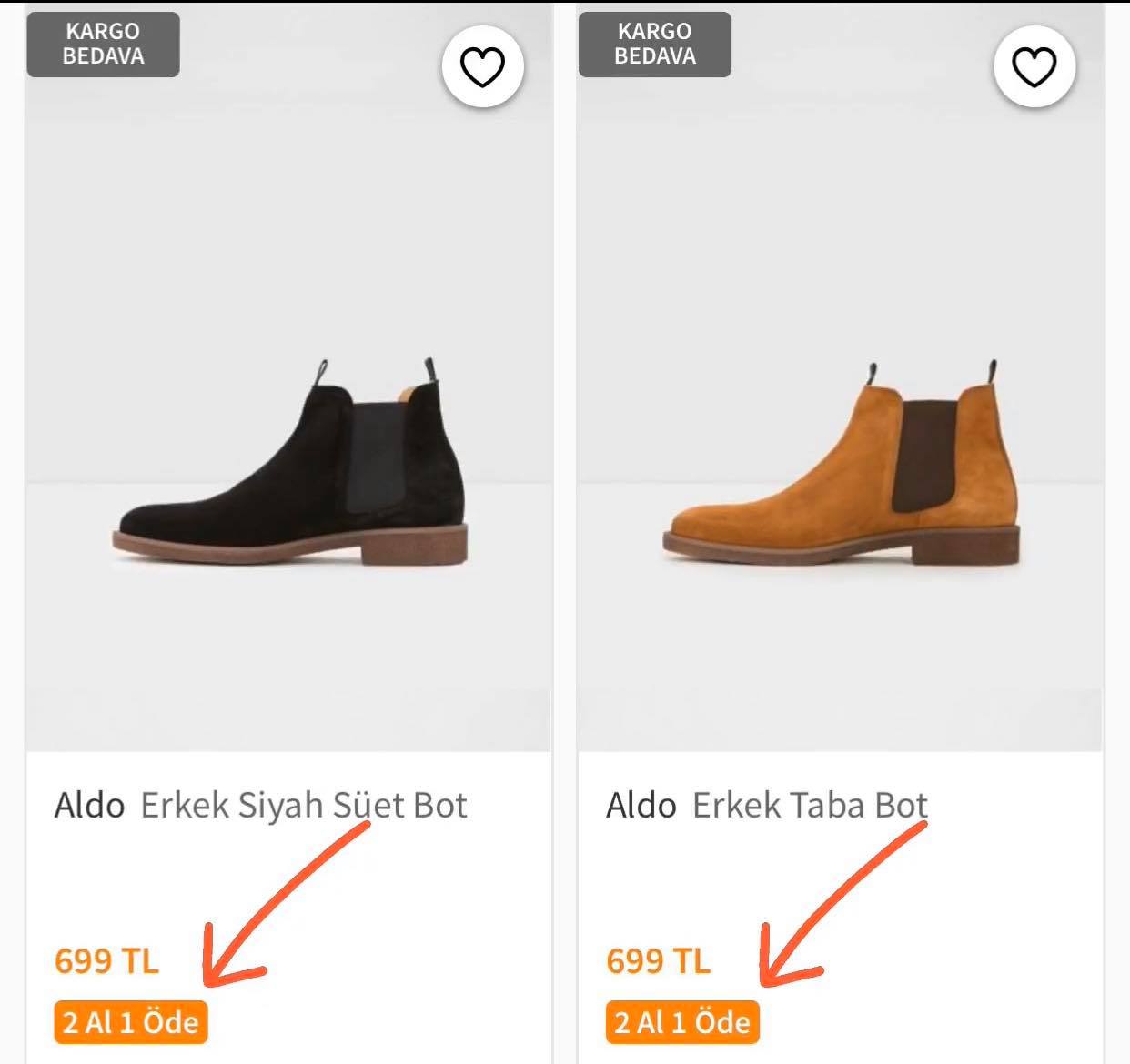Screen dimensions: 1130x1064
Task: Tap Kargo Bedava badge on tan boot
Action: tap(655, 44)
